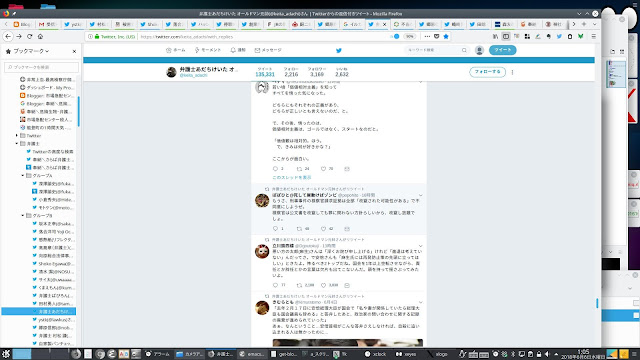Click the green V extension icon in toolbar
The image size is (640, 360).
coord(580,36)
